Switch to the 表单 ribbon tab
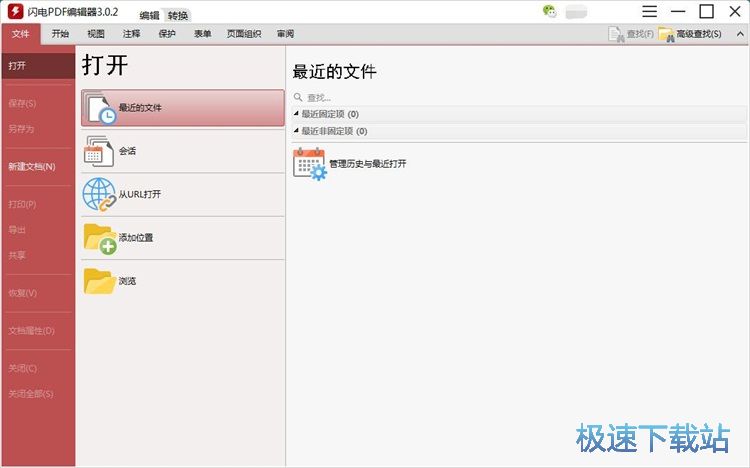 tap(202, 33)
